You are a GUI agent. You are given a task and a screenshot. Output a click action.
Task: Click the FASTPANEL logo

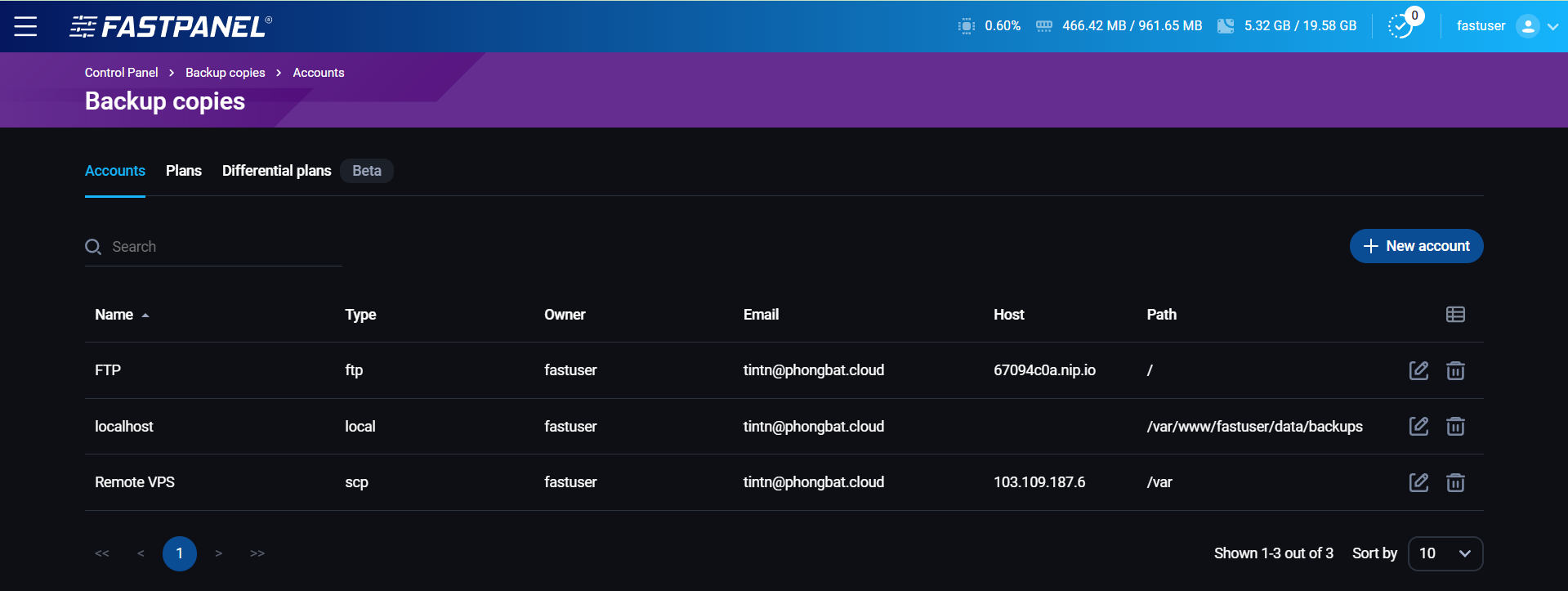click(x=171, y=26)
